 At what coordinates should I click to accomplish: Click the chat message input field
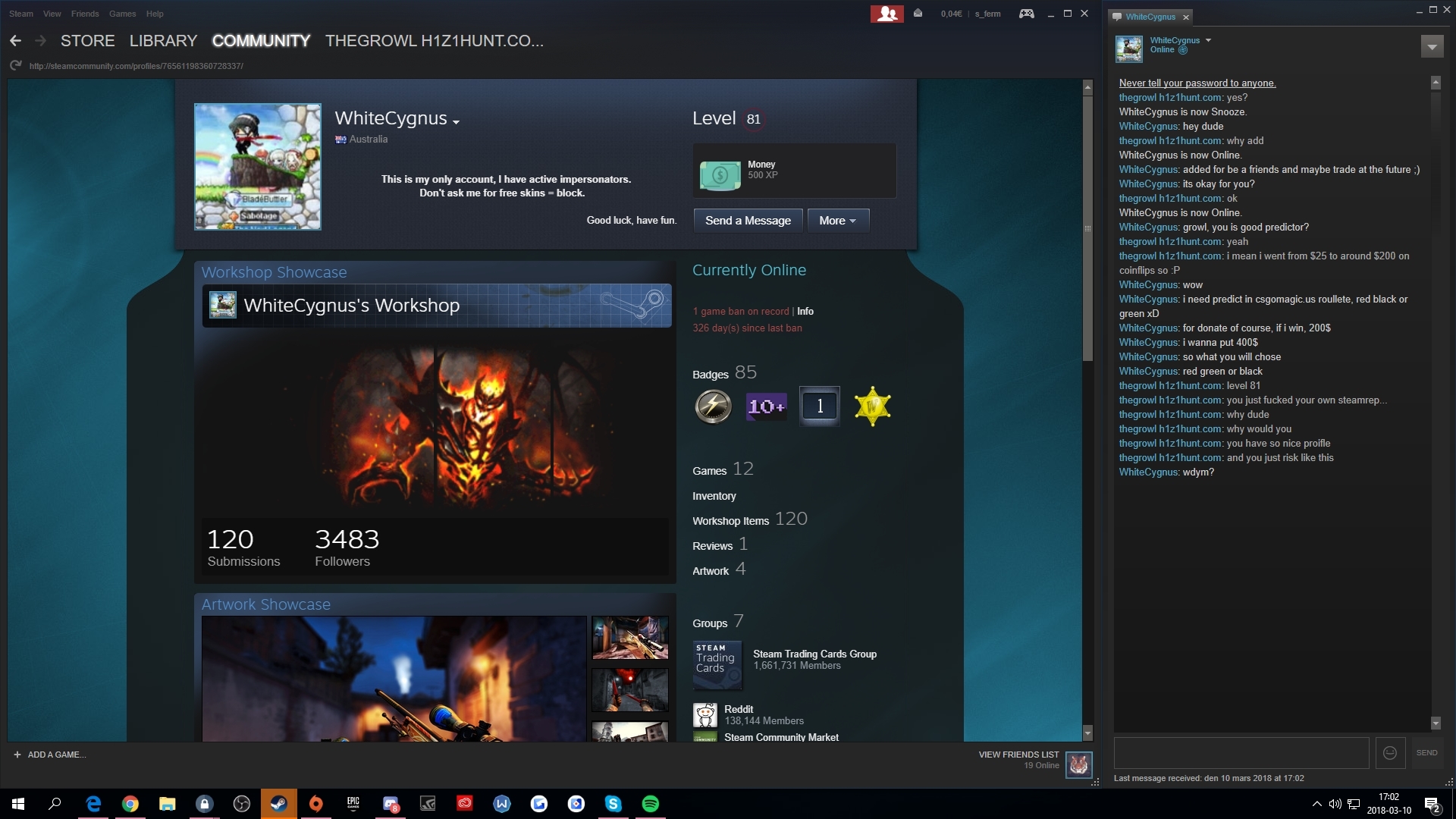1241,753
